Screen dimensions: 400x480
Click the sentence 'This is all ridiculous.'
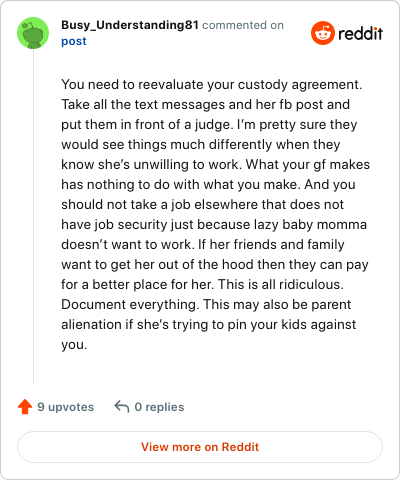[281, 285]
